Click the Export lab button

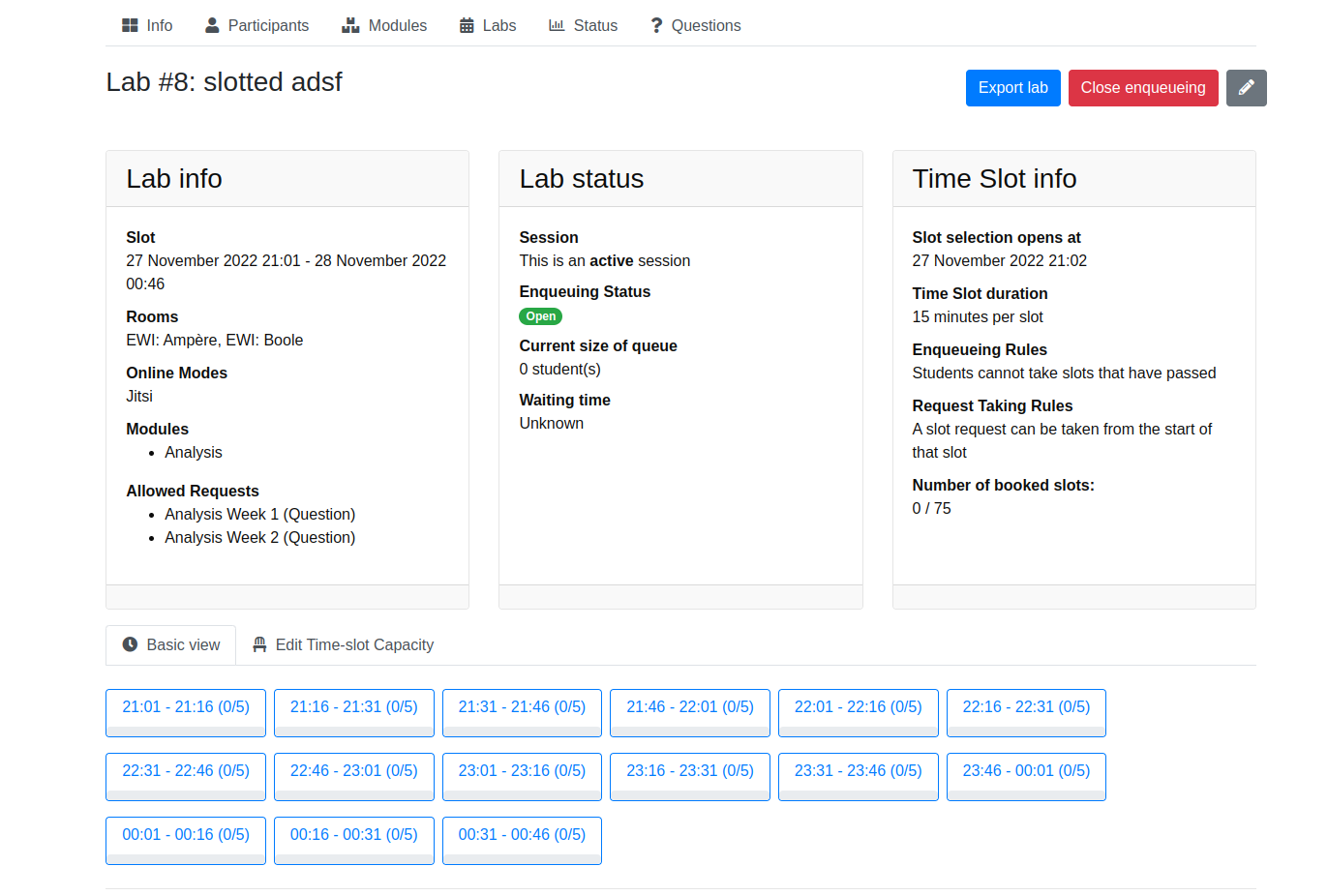point(1012,88)
